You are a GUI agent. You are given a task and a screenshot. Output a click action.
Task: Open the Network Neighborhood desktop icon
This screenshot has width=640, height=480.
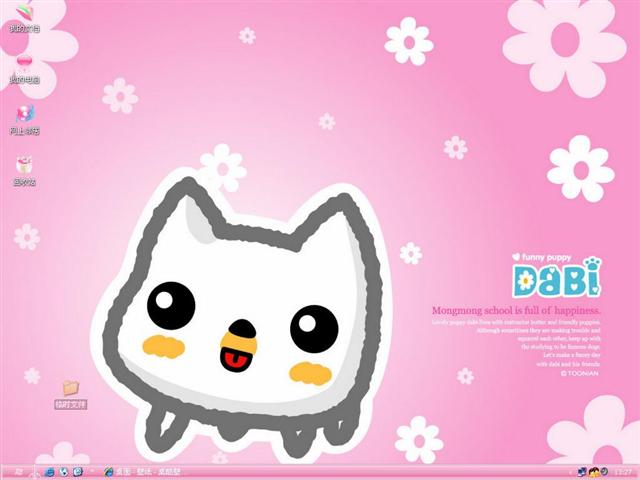pos(24,120)
